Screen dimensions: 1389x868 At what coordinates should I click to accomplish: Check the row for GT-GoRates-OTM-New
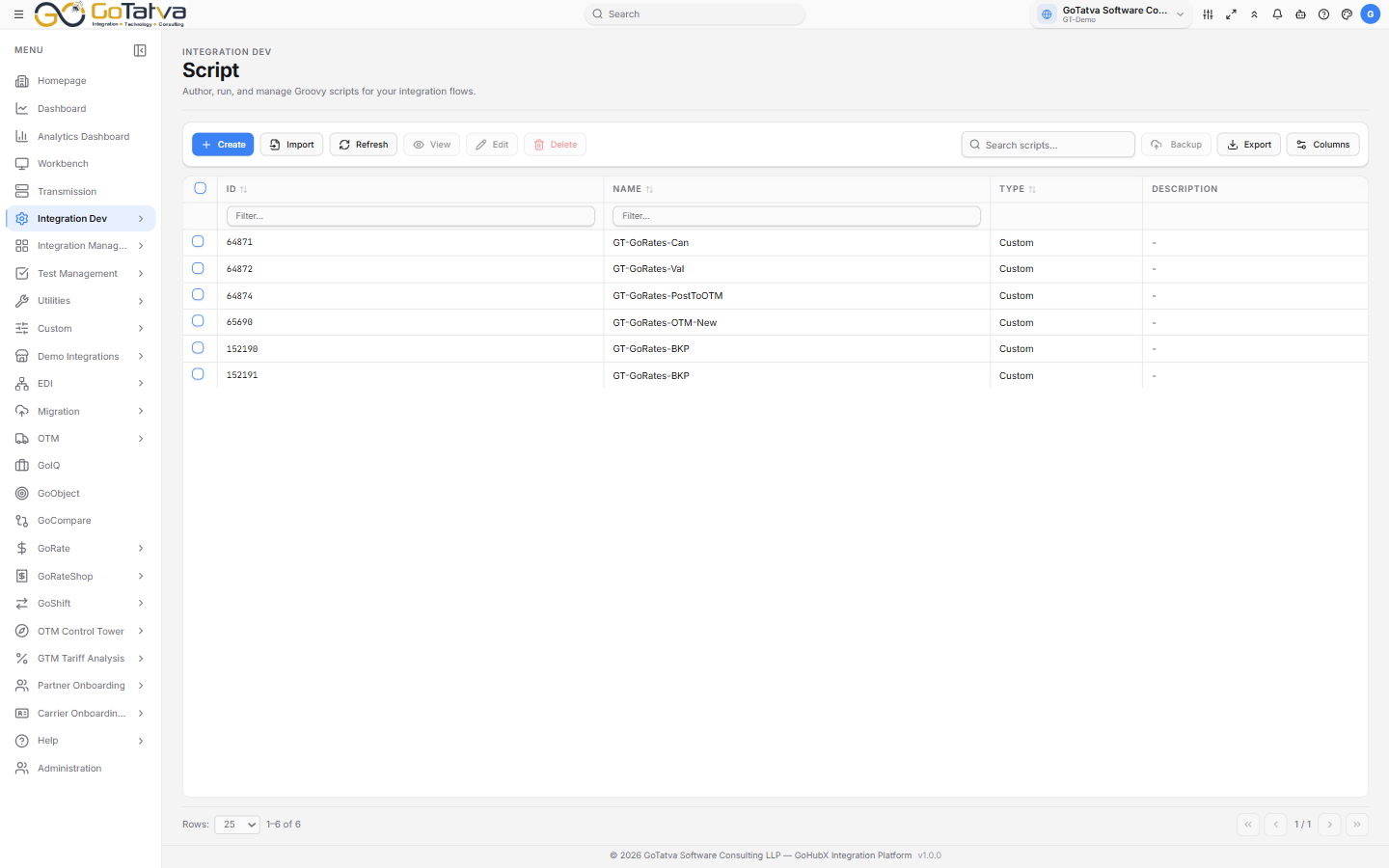(x=198, y=321)
